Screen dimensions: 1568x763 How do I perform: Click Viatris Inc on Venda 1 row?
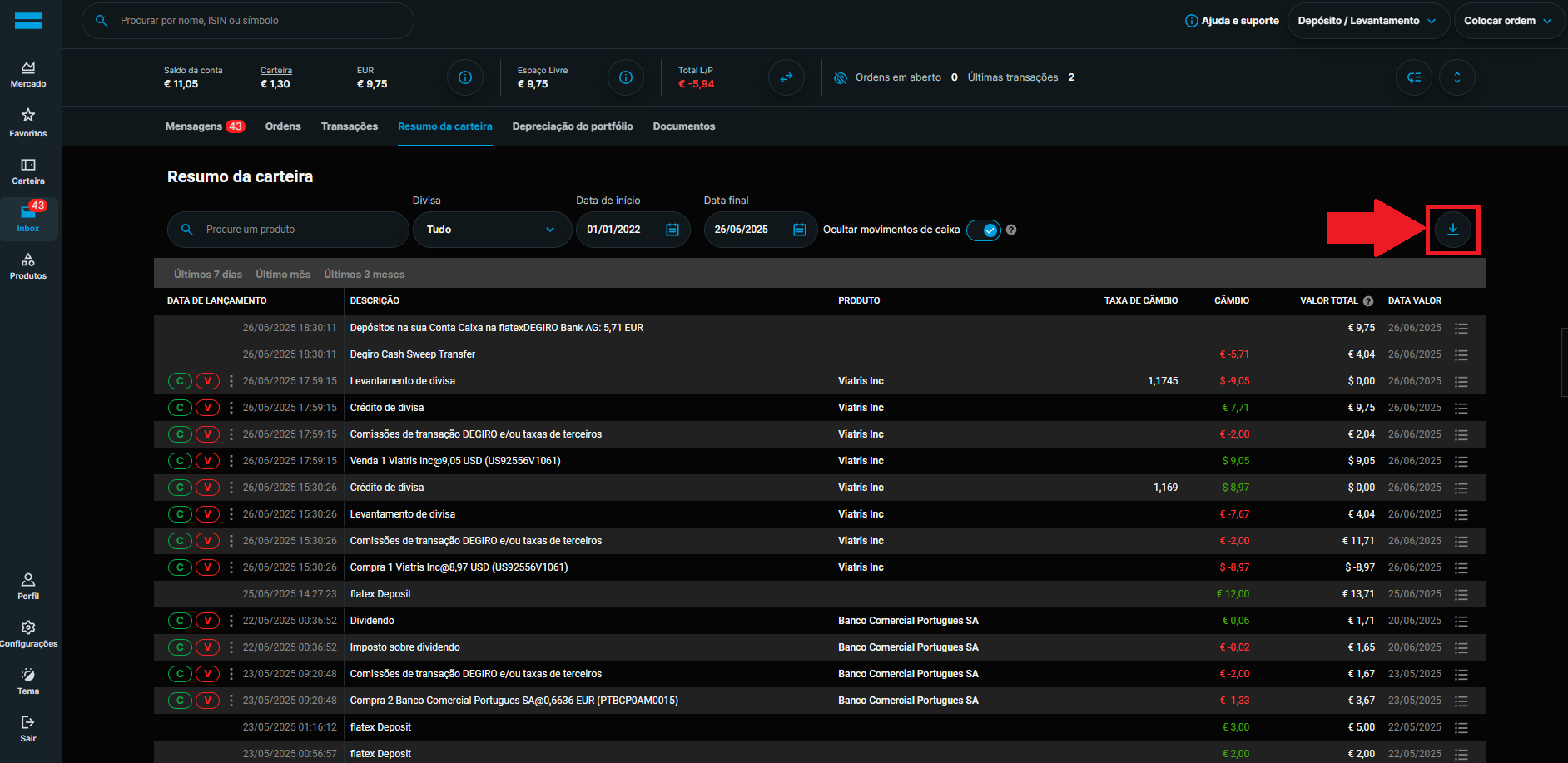click(x=861, y=461)
